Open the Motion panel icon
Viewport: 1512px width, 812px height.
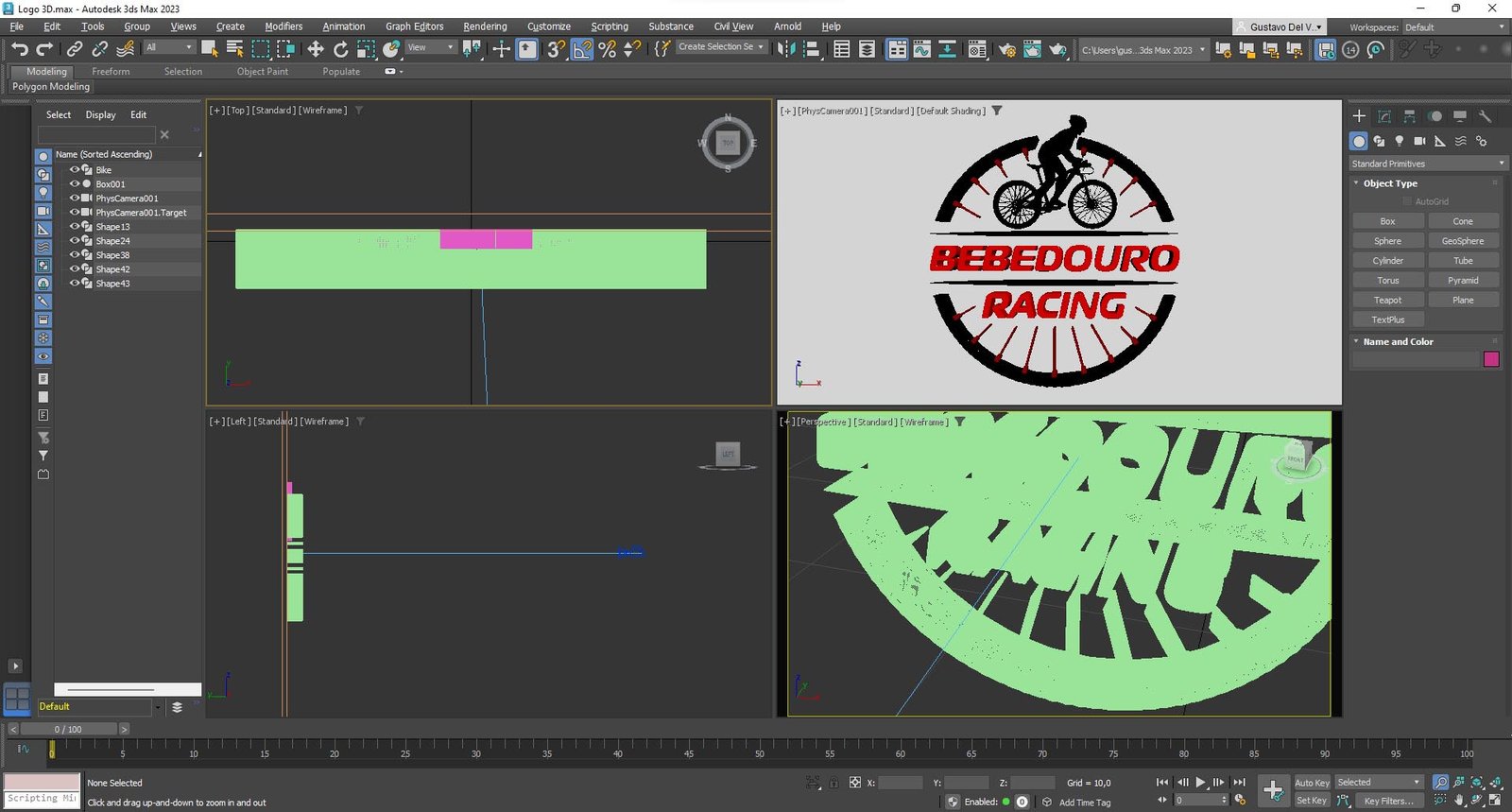coord(1435,116)
